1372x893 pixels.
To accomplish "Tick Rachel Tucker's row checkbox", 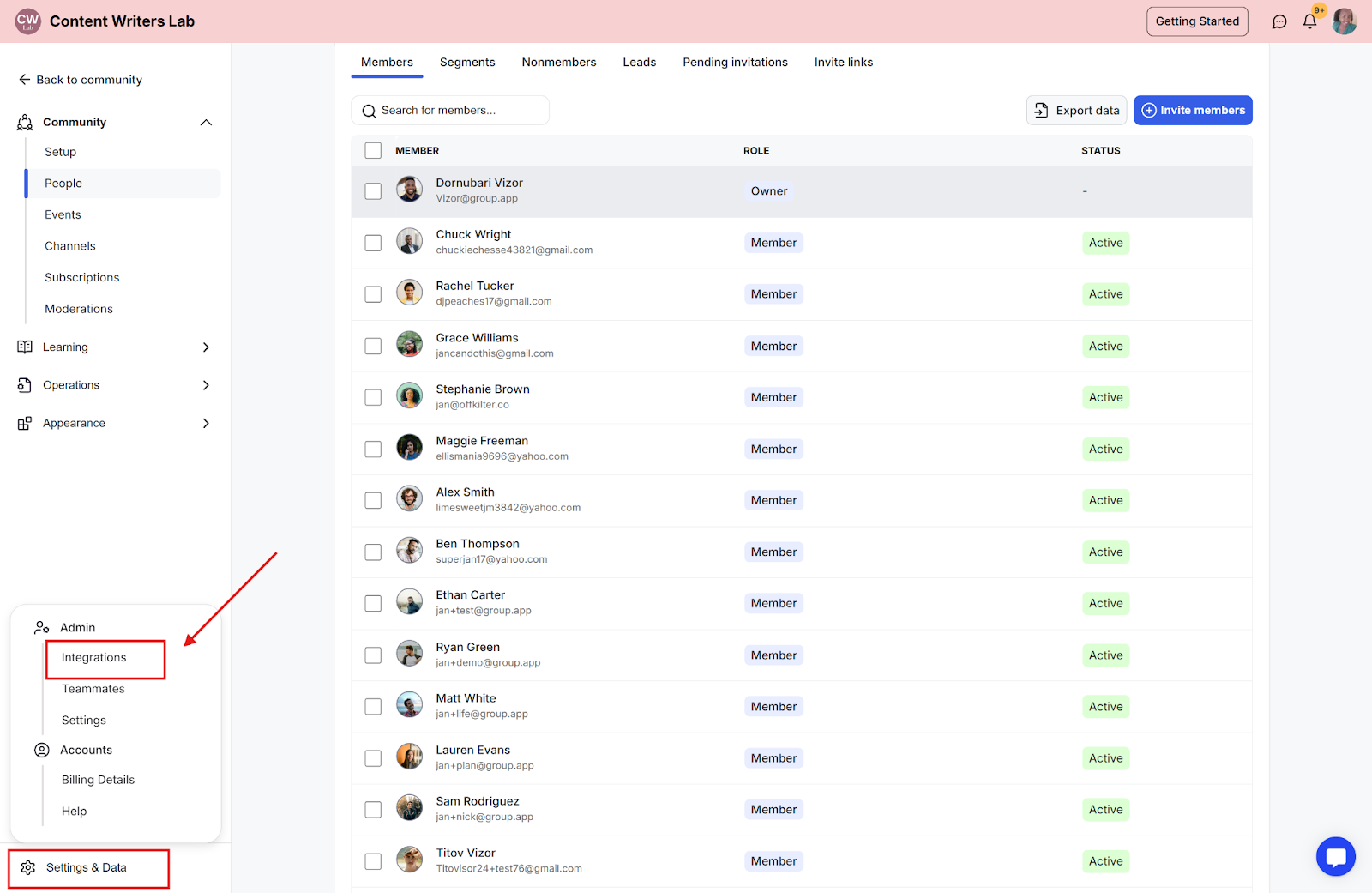I will click(x=373, y=294).
